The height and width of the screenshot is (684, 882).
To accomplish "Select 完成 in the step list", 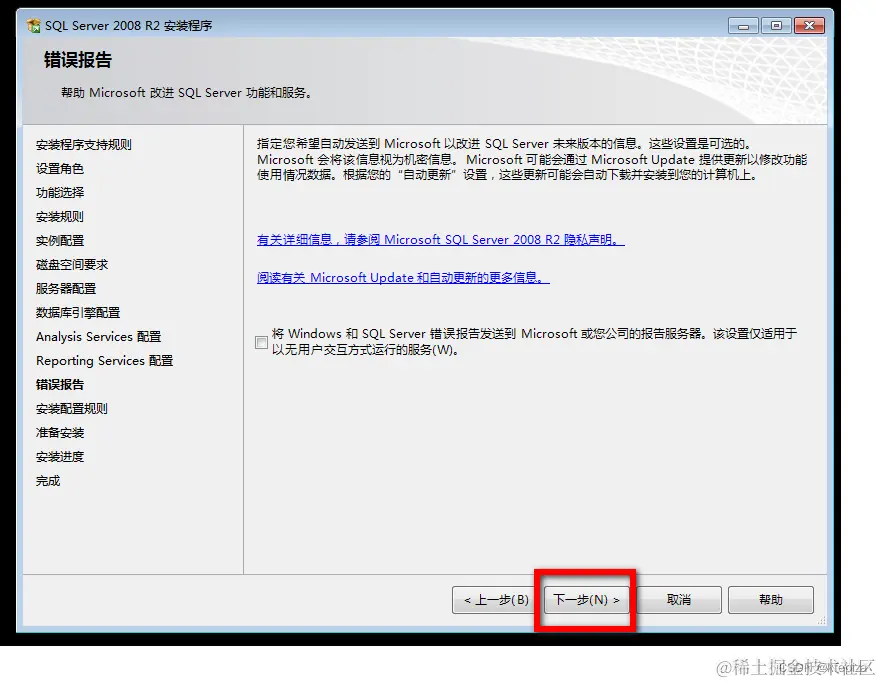I will tap(48, 481).
